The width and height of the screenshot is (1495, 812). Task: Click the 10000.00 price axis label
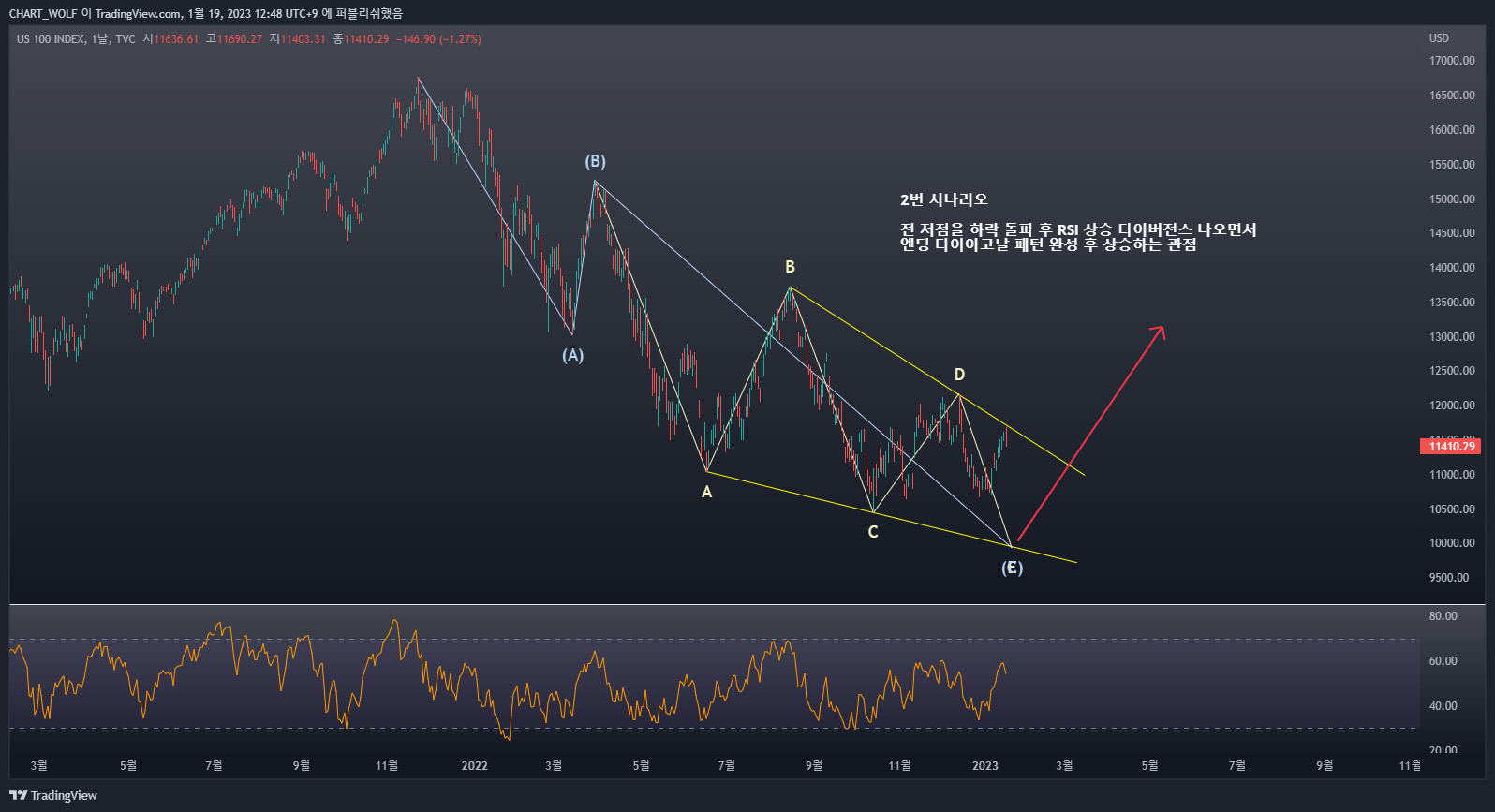coord(1452,543)
